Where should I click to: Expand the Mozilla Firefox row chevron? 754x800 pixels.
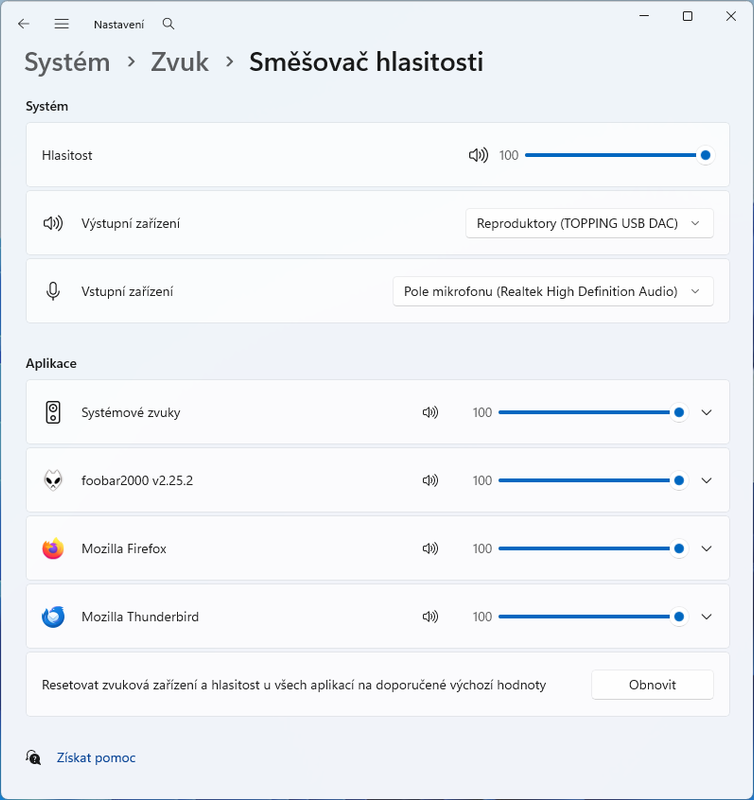[707, 548]
